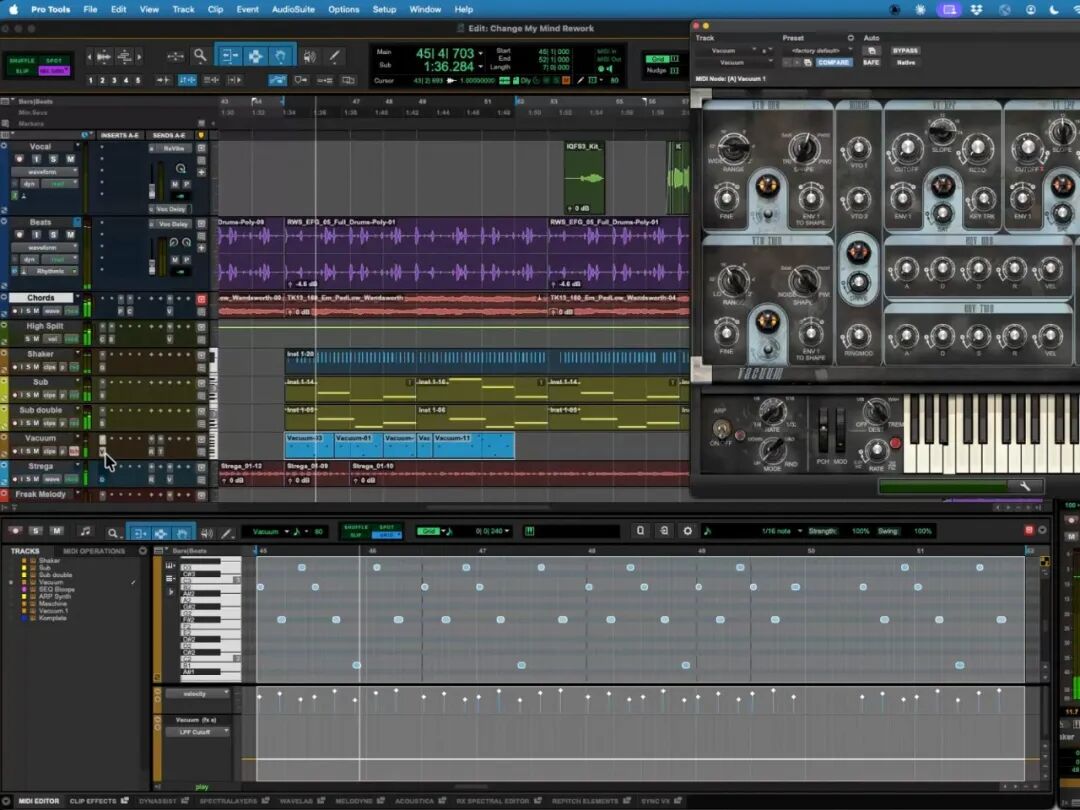Screen dimensions: 1080x810
Task: Click BYPASS button in plugin window
Action: pos(905,50)
